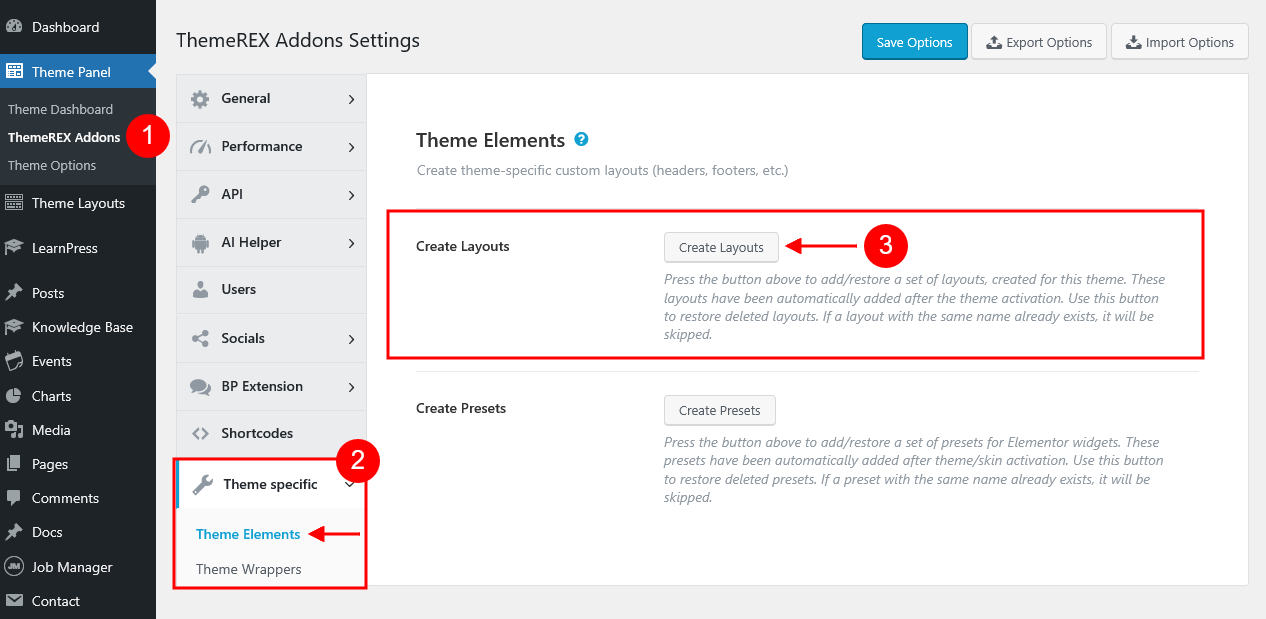The height and width of the screenshot is (619, 1266).
Task: Switch to the Shortcodes settings tab
Action: [x=271, y=434]
